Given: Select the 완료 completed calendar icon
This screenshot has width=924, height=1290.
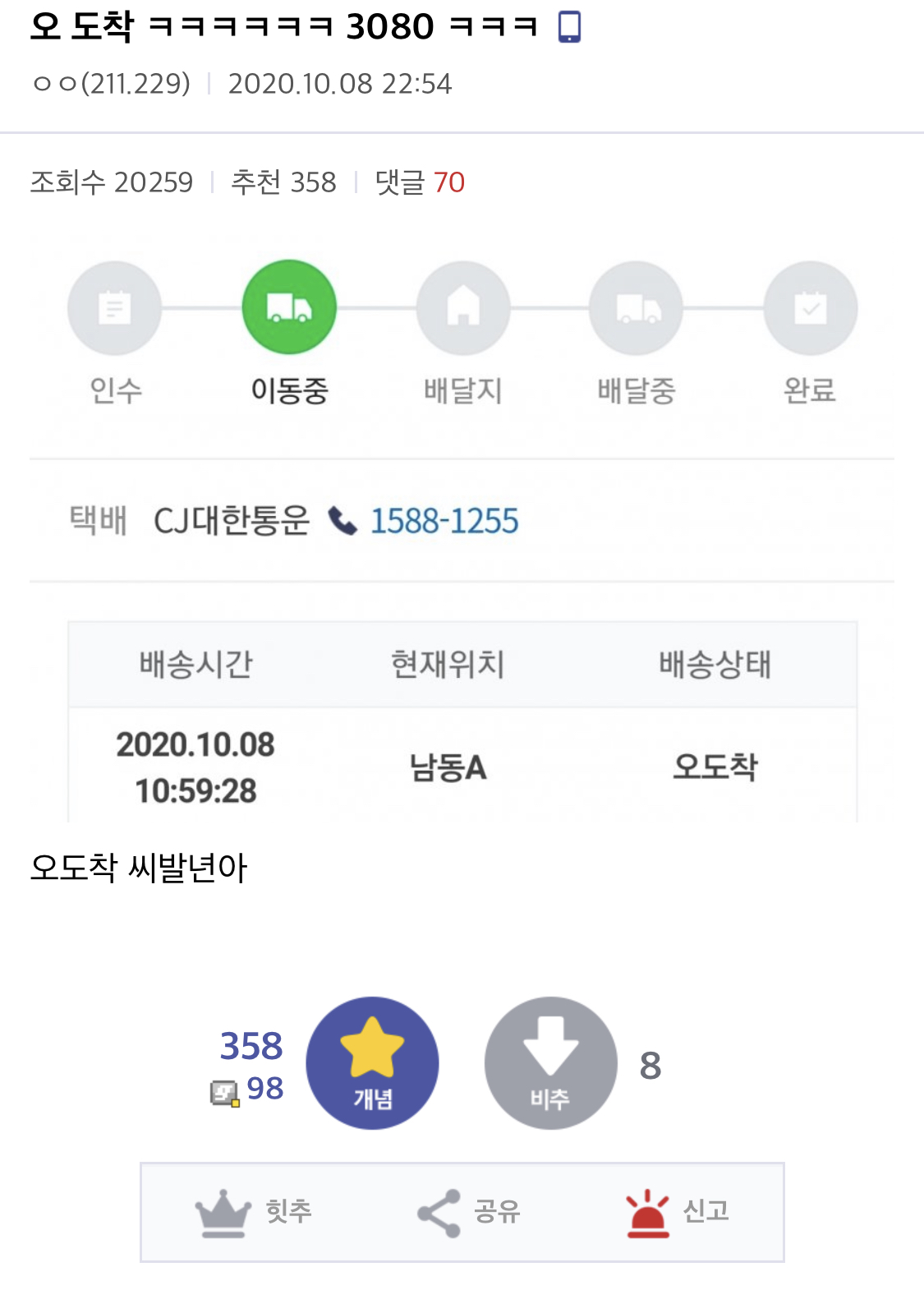Looking at the screenshot, I should click(811, 308).
